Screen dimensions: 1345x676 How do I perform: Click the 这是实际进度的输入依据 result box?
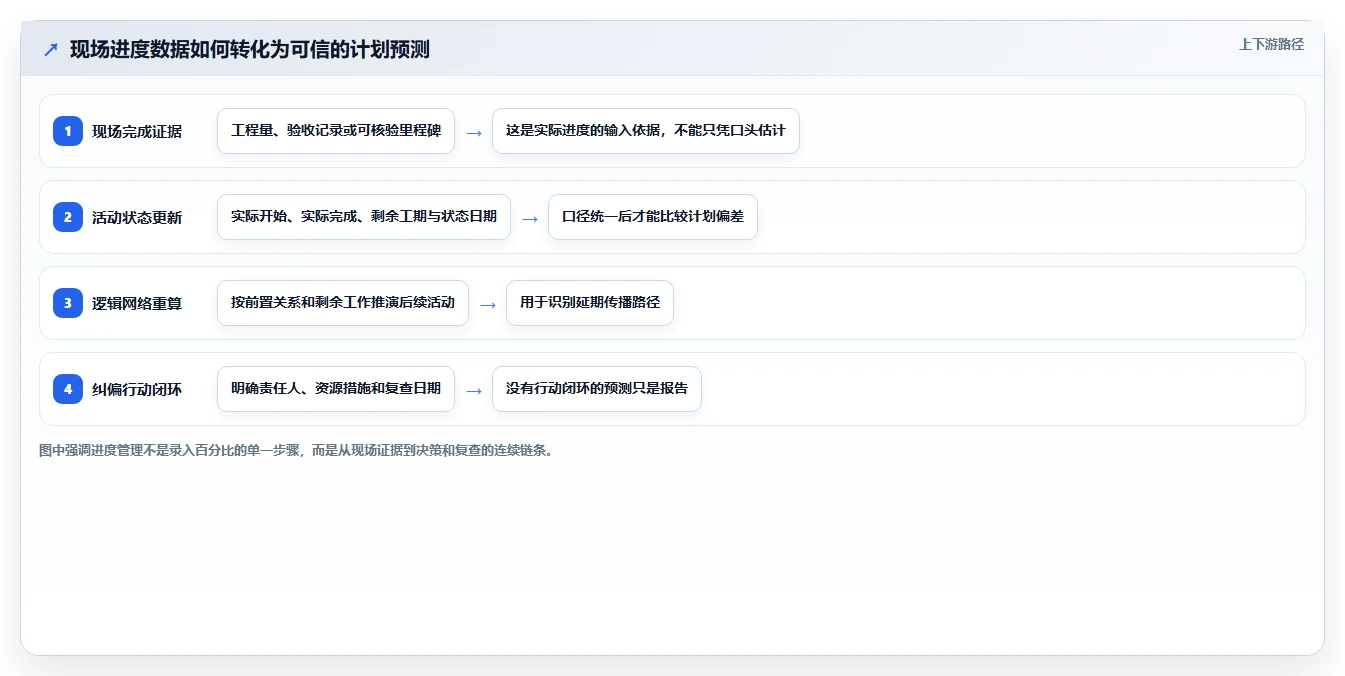pyautogui.click(x=646, y=131)
